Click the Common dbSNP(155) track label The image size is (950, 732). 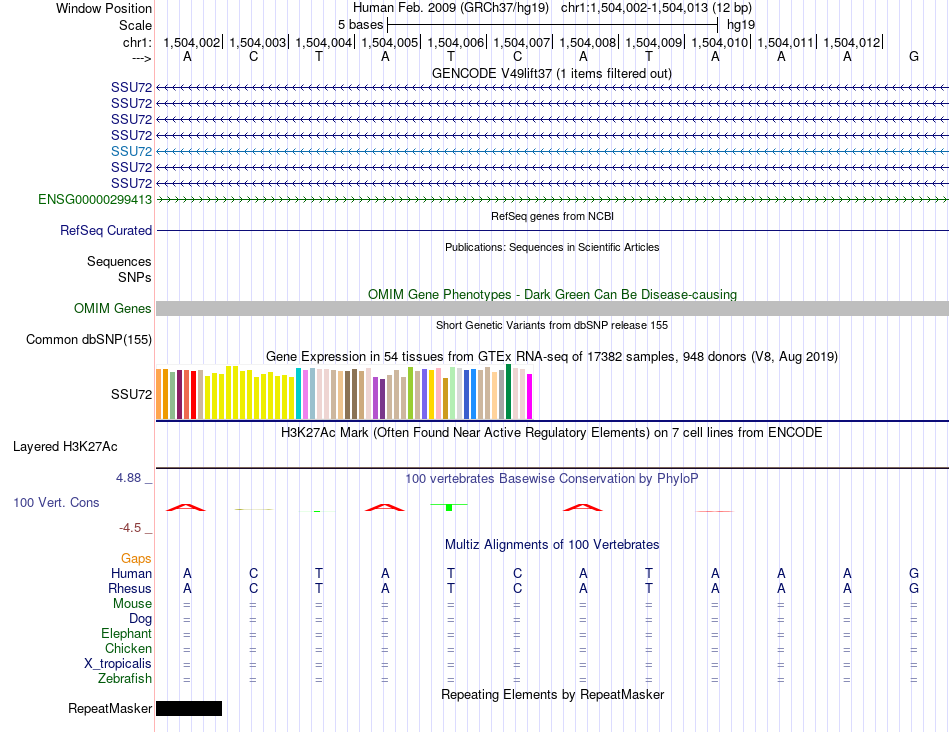click(89, 339)
